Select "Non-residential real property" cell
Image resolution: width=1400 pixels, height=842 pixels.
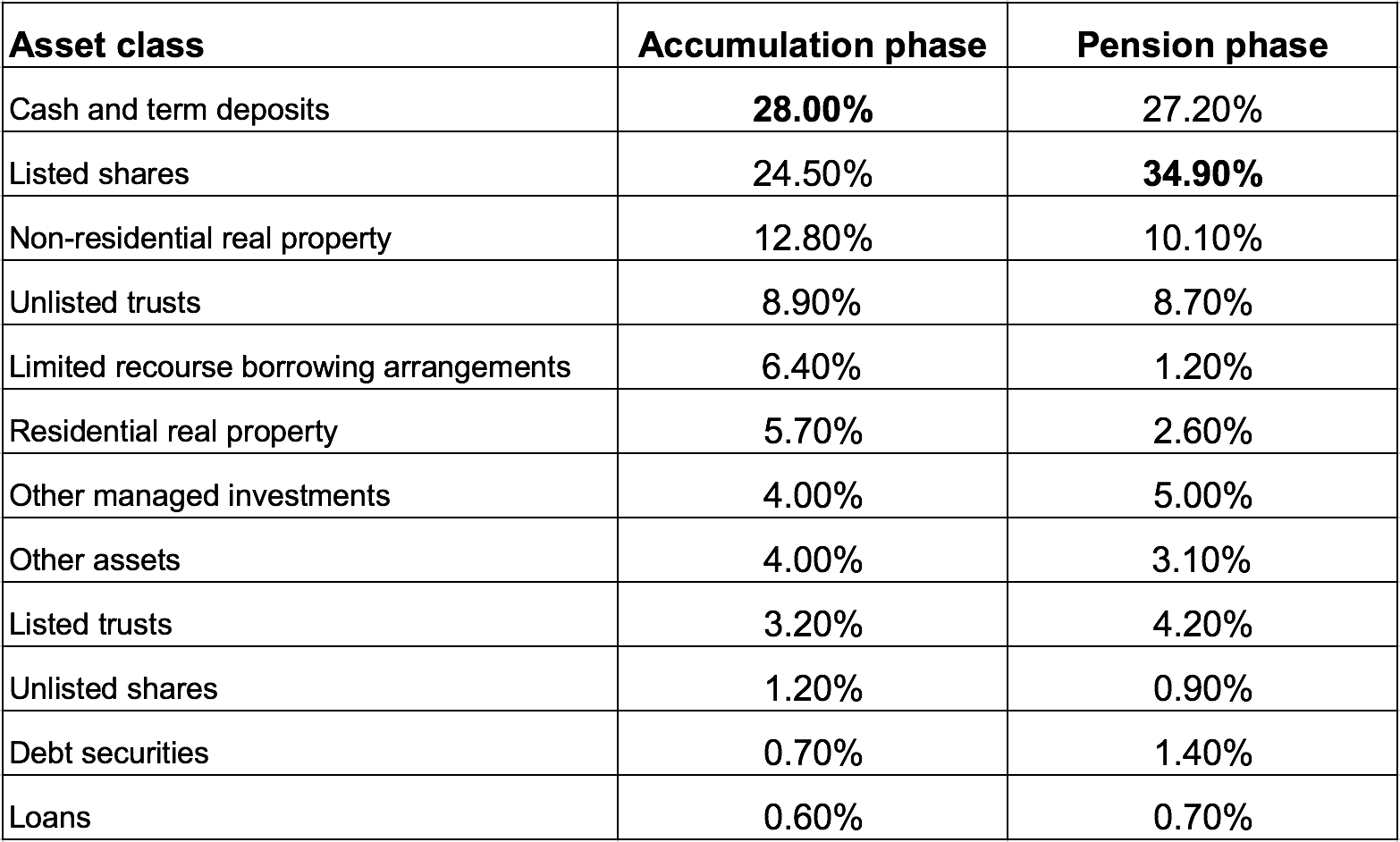[x=200, y=238]
